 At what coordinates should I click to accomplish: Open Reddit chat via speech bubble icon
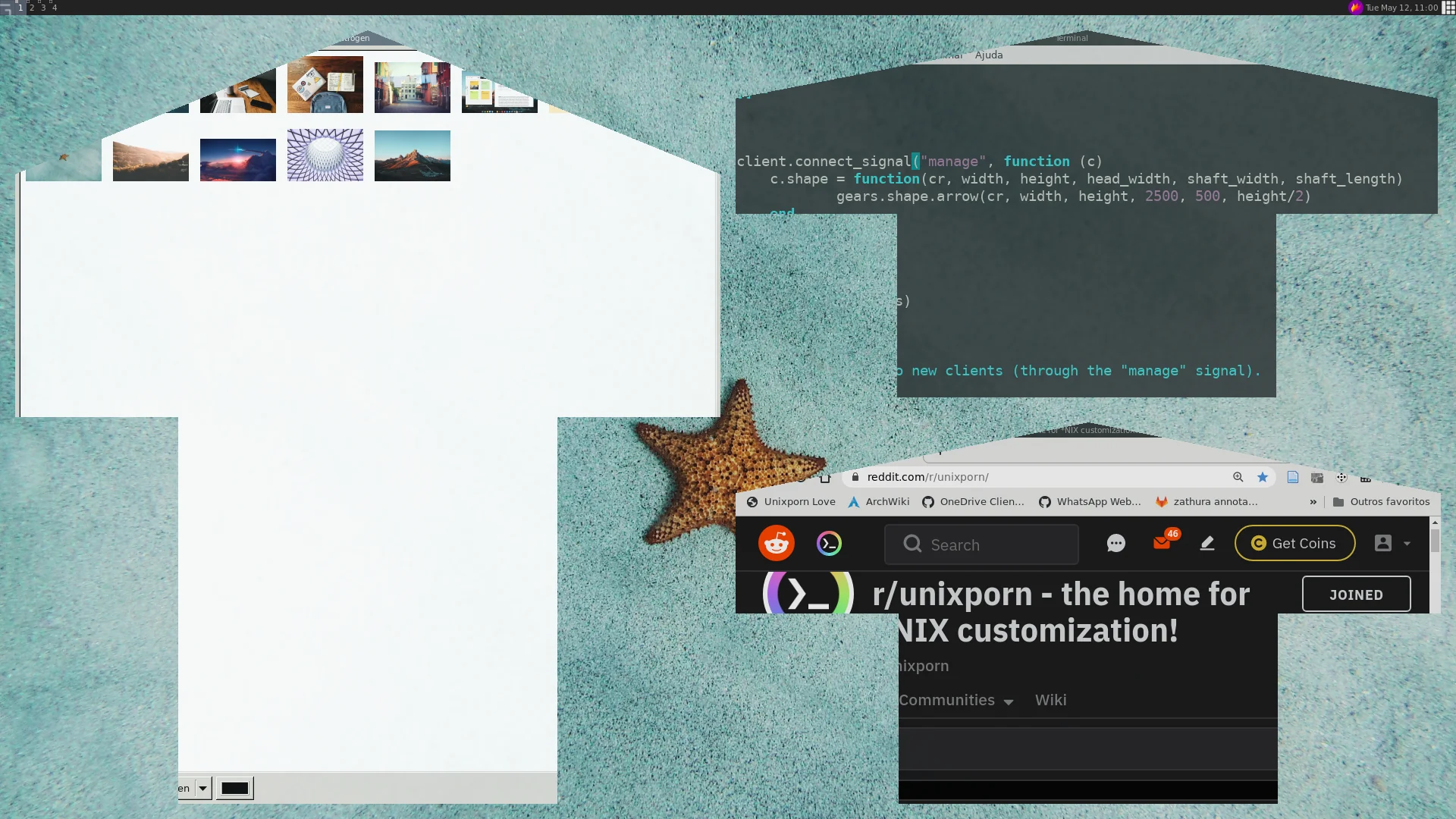[1116, 543]
